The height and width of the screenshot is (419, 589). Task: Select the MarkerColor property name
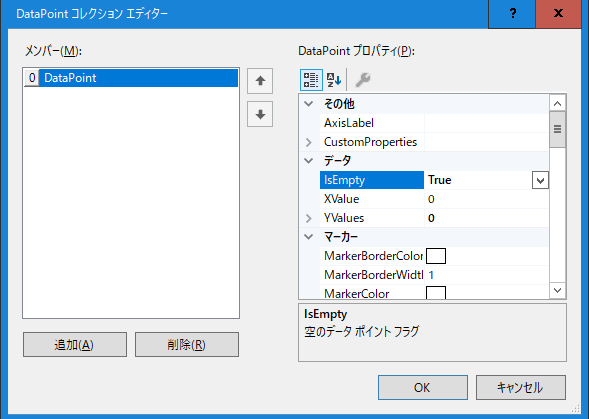[372, 293]
